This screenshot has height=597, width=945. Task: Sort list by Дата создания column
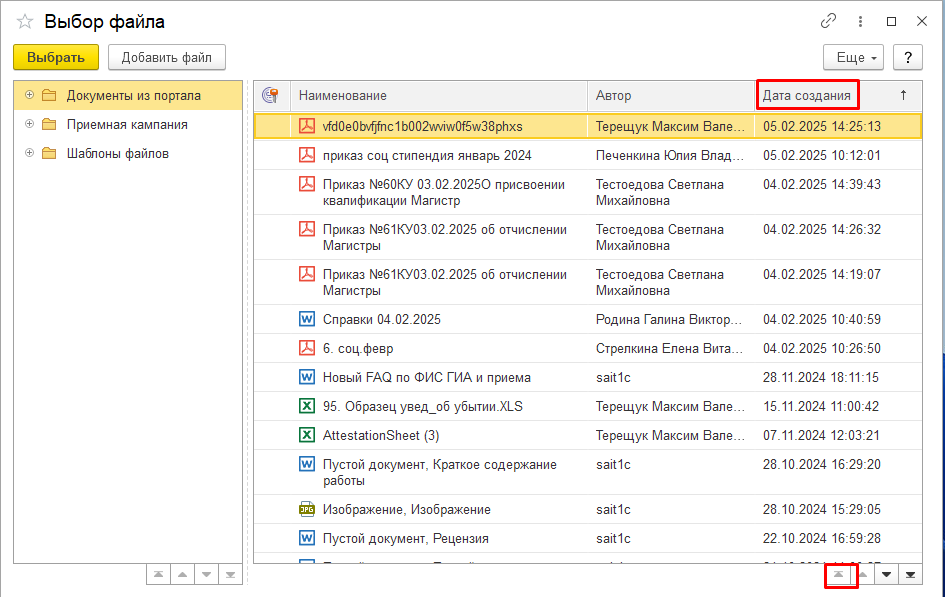807,95
